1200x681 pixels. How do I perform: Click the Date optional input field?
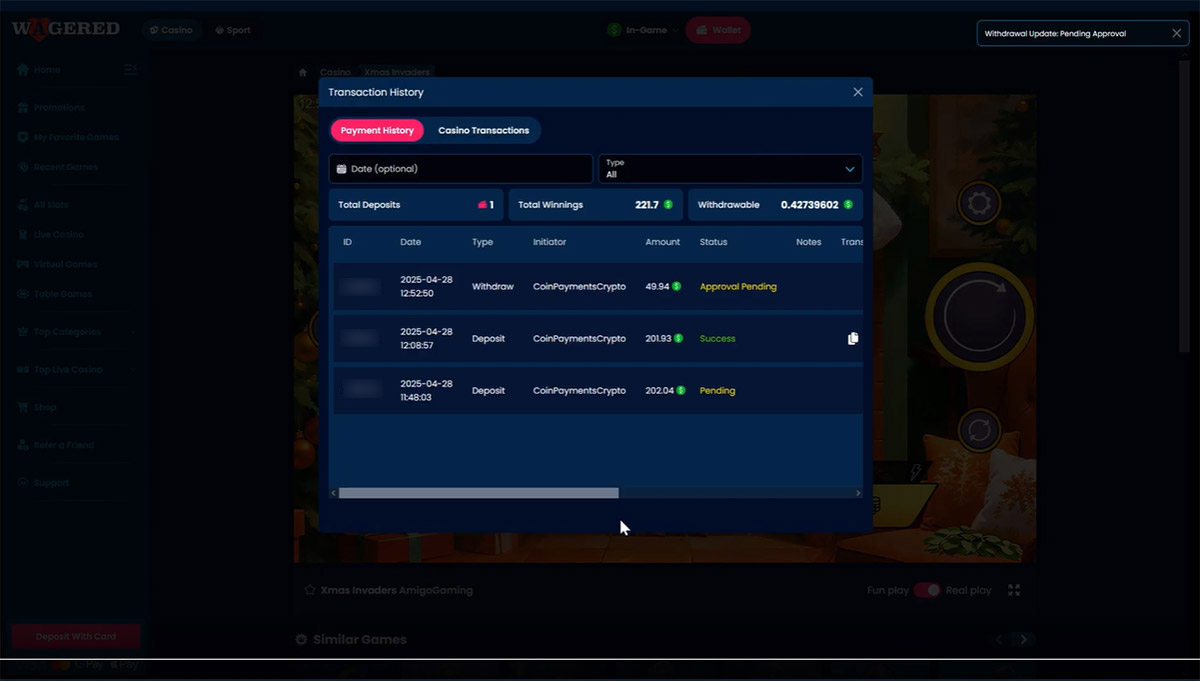pyautogui.click(x=461, y=168)
